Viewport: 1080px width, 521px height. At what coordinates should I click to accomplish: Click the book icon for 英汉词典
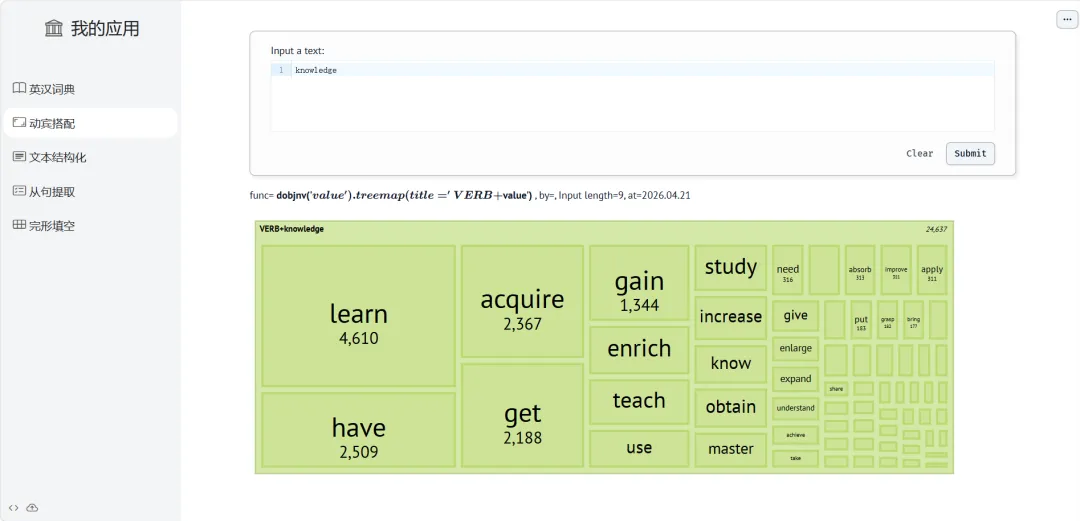(x=19, y=89)
